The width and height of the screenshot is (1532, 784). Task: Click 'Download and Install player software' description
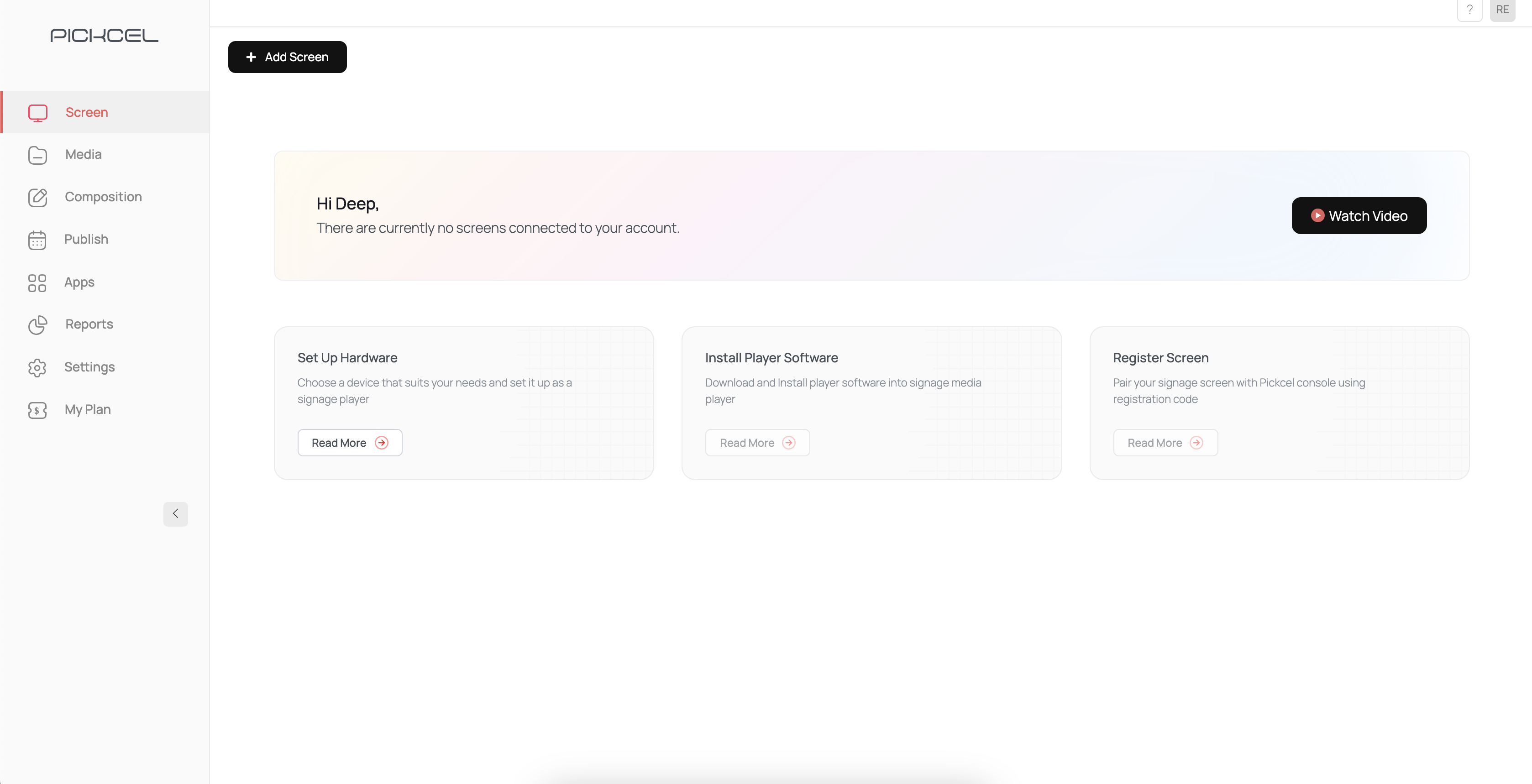843,391
